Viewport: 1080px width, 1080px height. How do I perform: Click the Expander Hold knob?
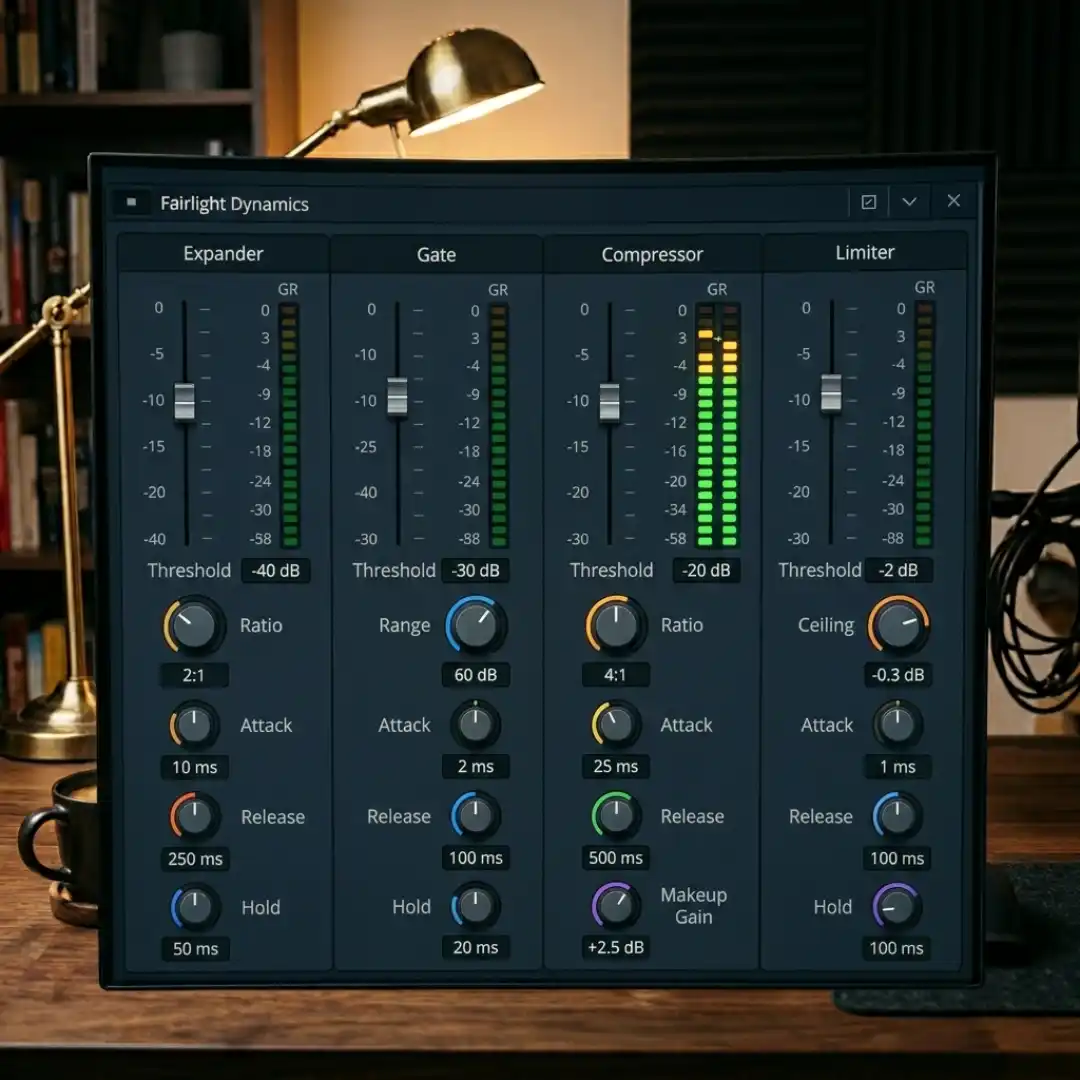point(196,907)
